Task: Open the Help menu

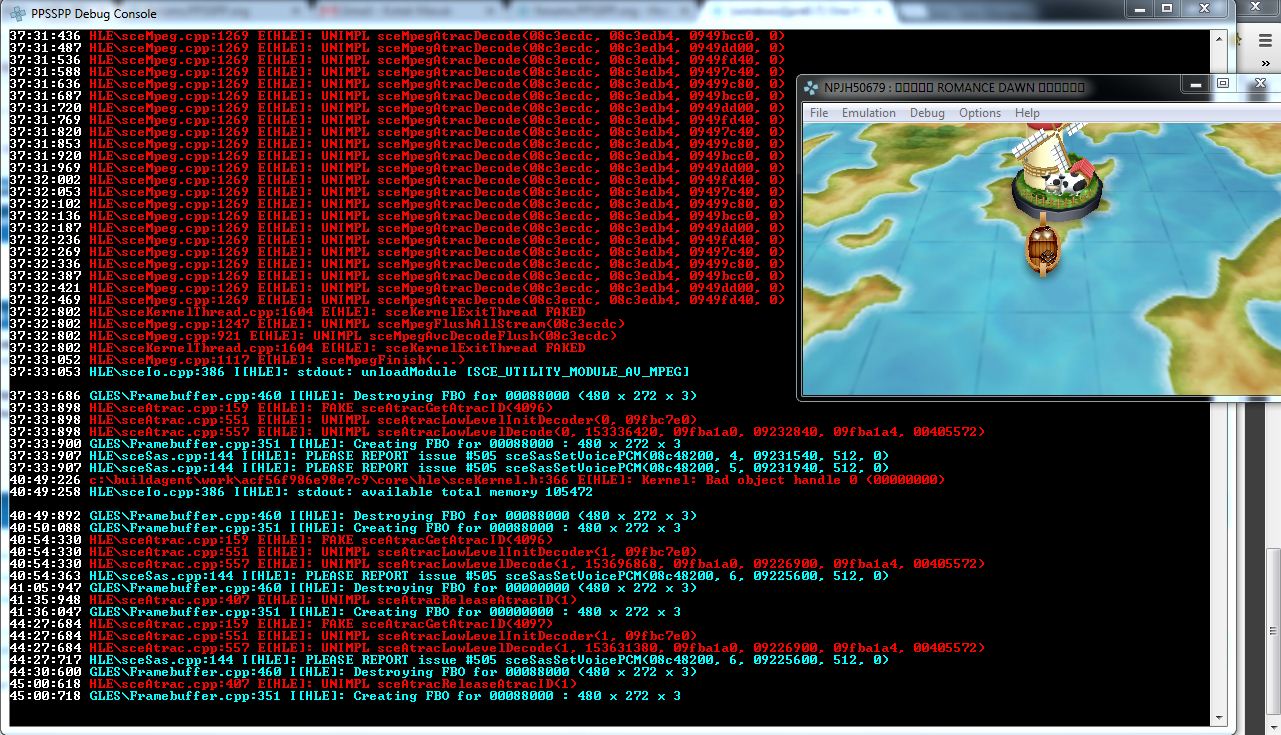Action: 1027,113
